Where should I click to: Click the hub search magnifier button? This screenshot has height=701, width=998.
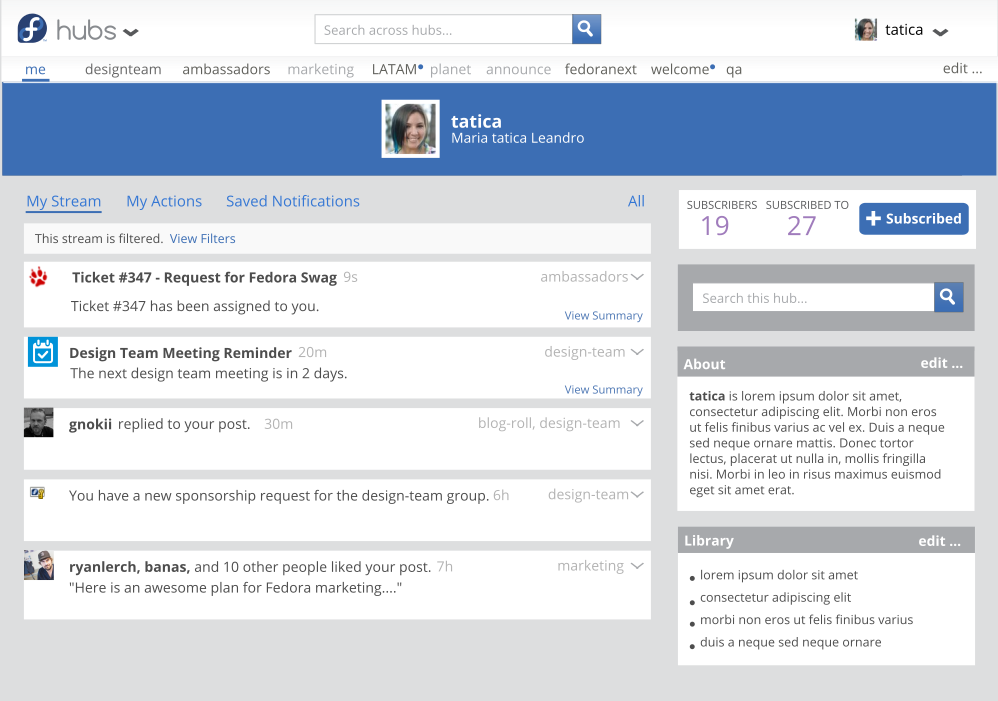(x=948, y=297)
